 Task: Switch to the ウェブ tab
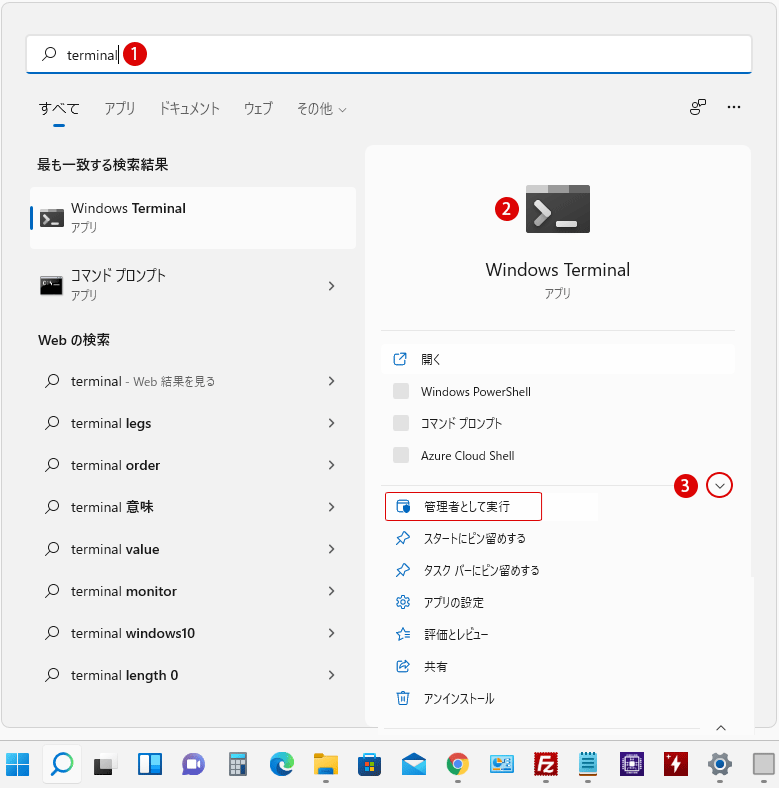(258, 109)
